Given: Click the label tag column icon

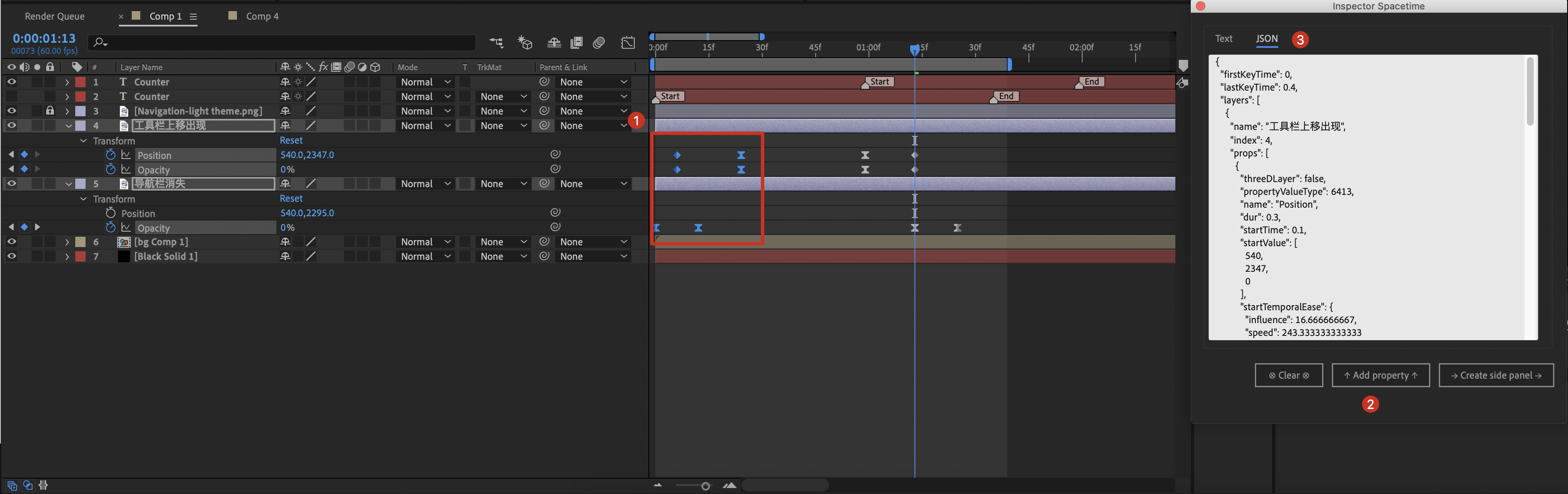Looking at the screenshot, I should tap(77, 67).
